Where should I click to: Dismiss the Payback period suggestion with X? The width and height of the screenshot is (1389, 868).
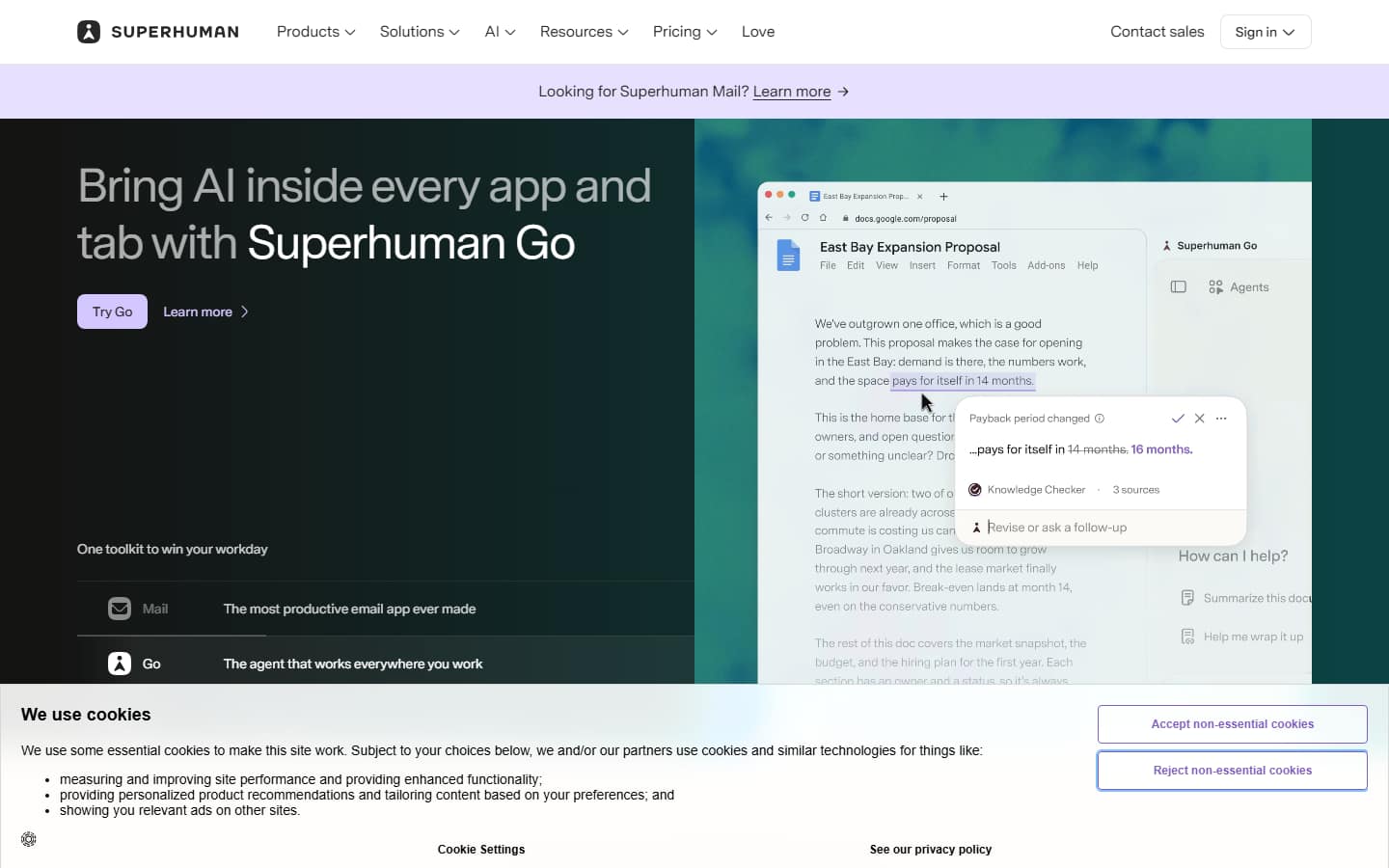(1200, 419)
